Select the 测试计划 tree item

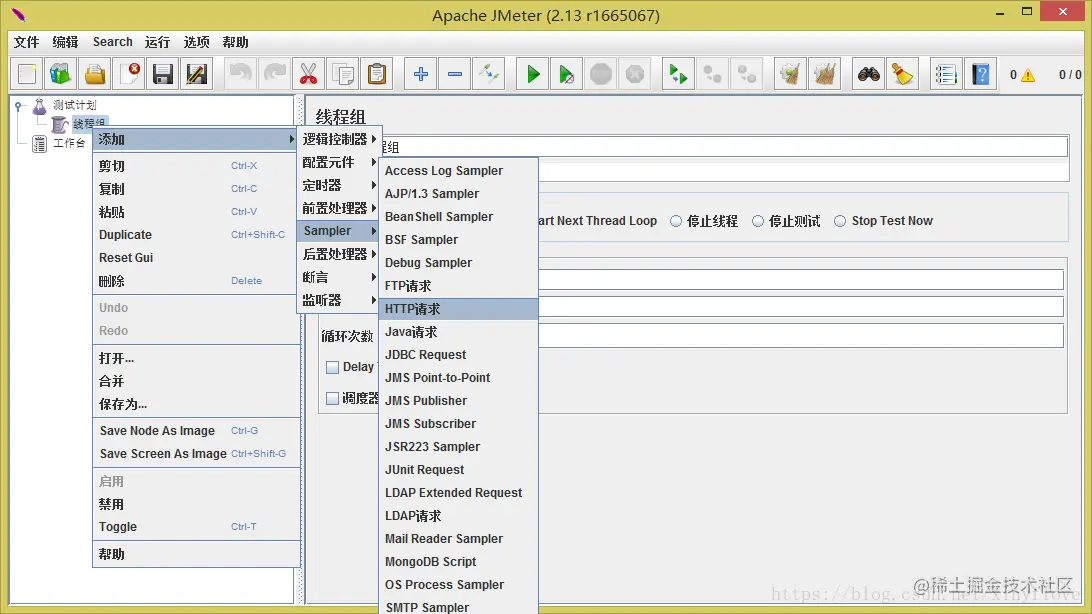[x=75, y=105]
